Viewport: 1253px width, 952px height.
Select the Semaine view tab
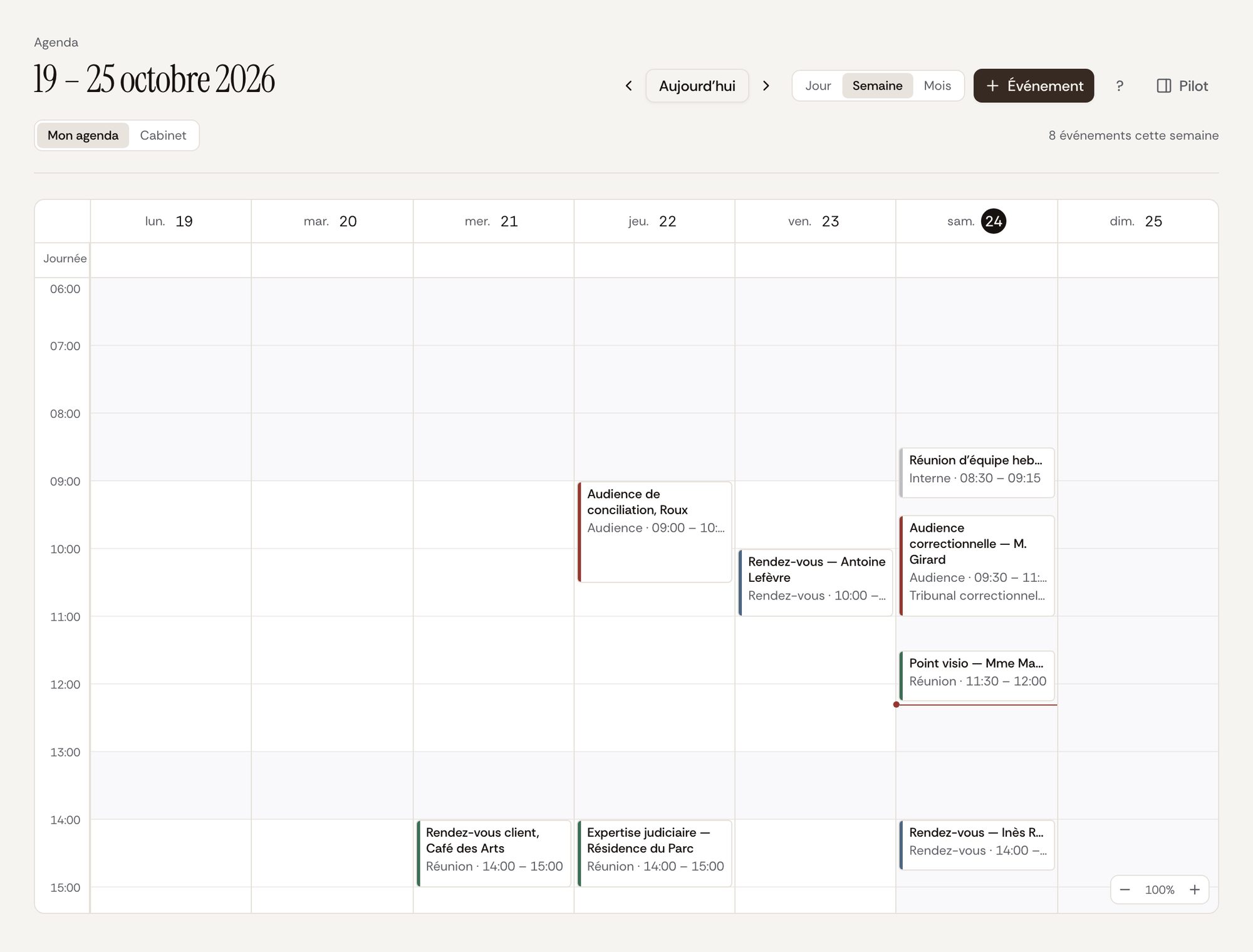tap(877, 86)
